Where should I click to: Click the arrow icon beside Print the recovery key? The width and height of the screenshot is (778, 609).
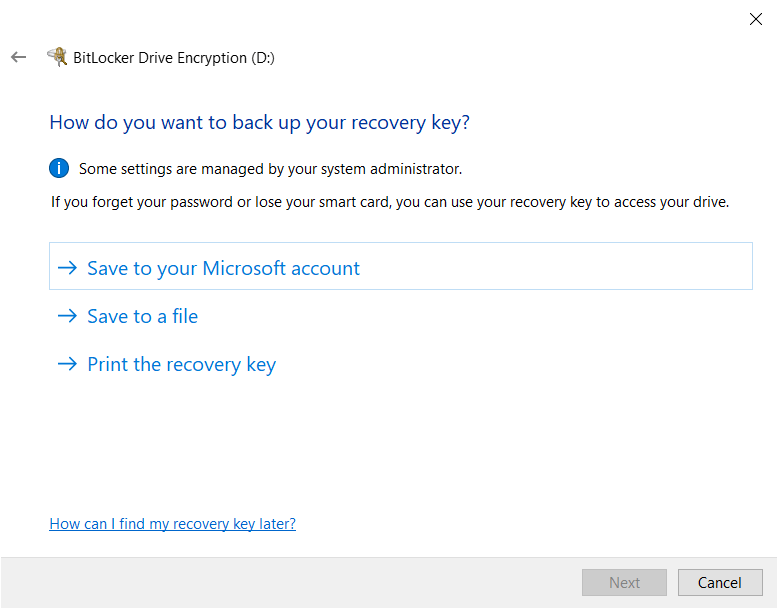pos(67,364)
